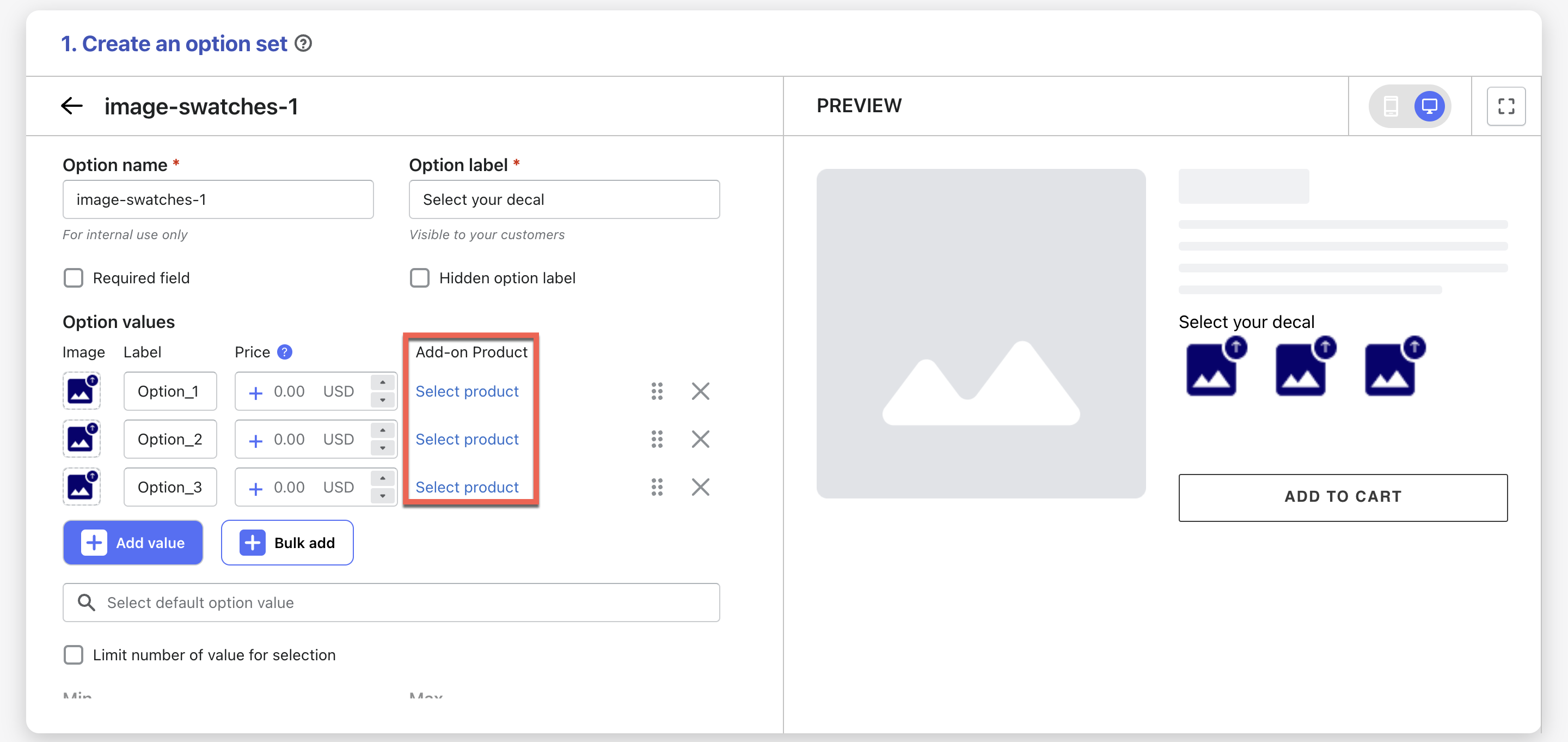The width and height of the screenshot is (1568, 742).
Task: Click Price help question mark icon
Action: [x=284, y=352]
